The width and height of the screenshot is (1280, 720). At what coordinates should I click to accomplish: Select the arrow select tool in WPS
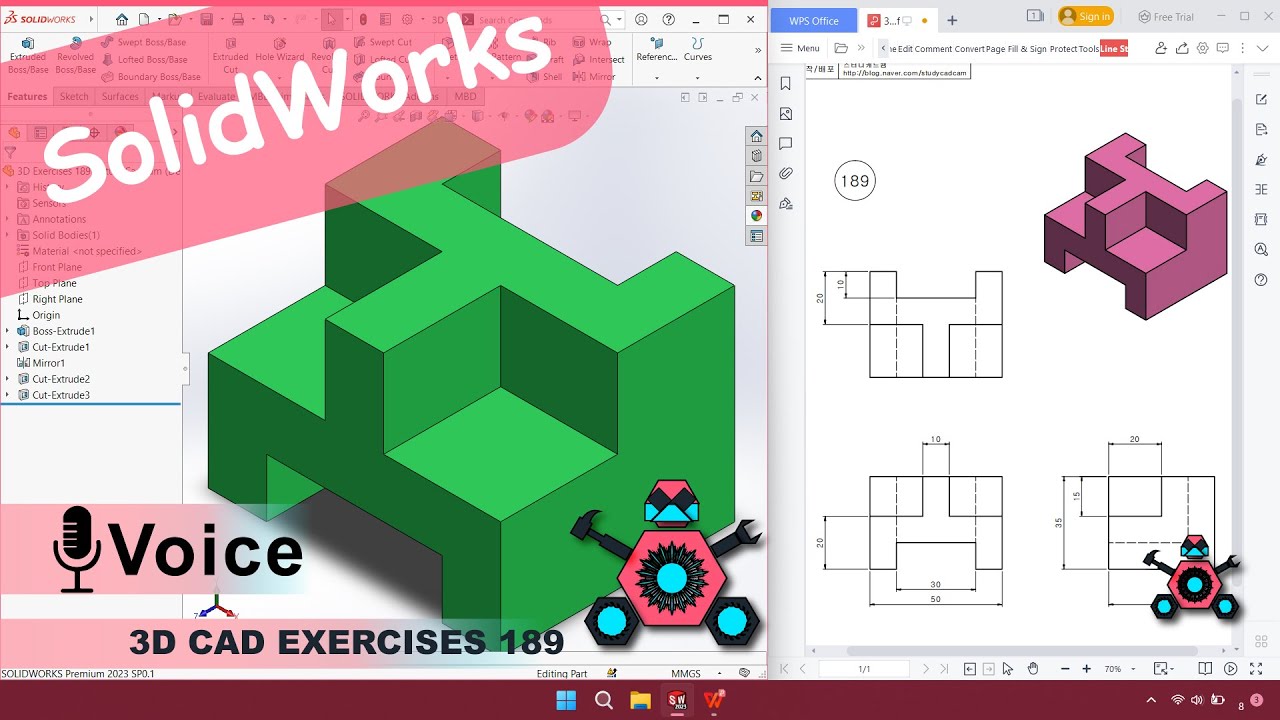1008,668
